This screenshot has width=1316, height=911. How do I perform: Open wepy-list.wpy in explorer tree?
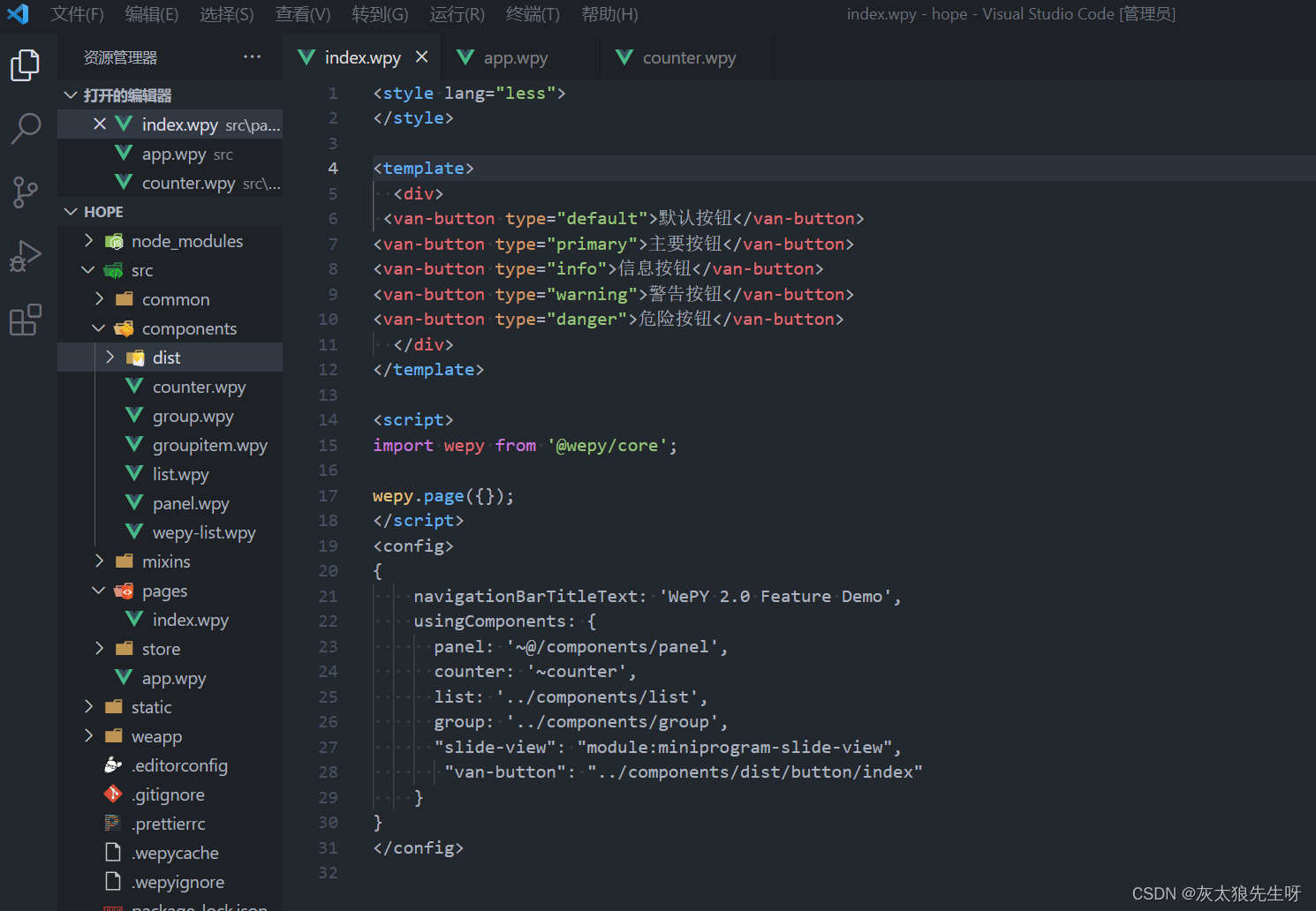click(204, 532)
